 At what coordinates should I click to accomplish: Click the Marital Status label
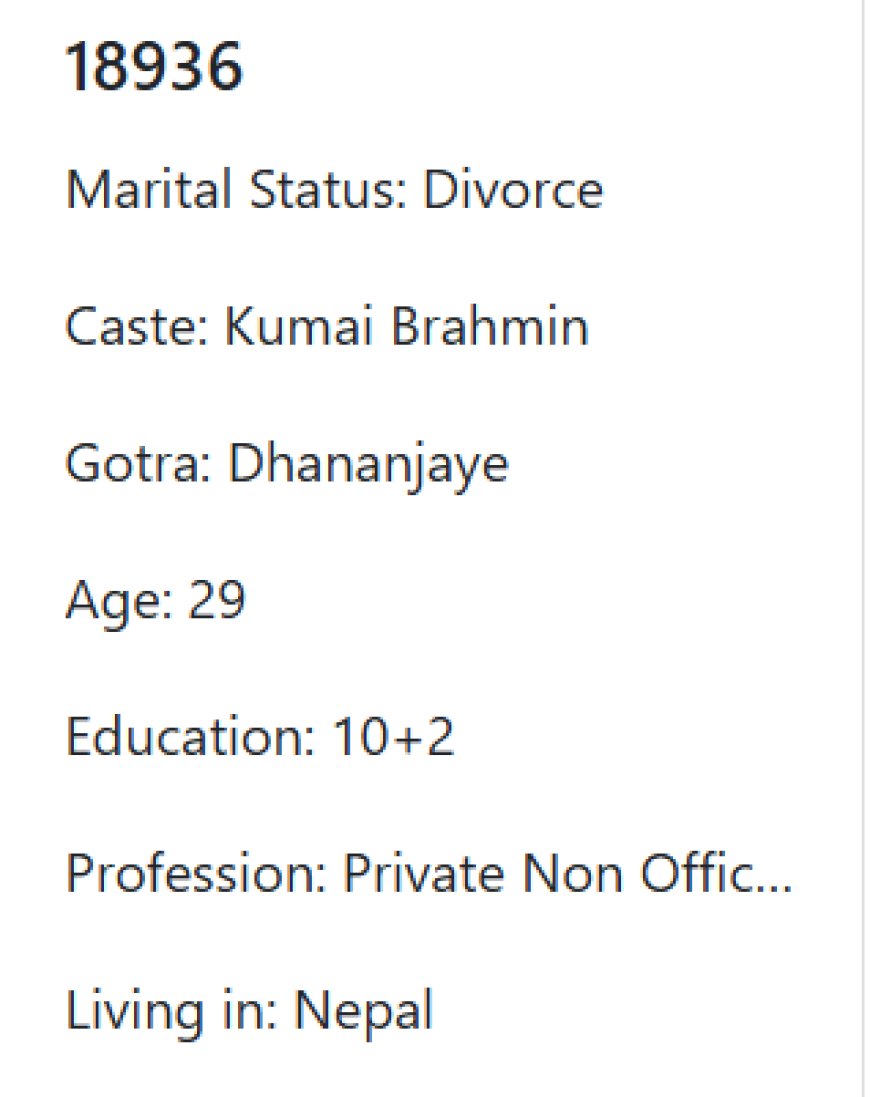pos(236,189)
